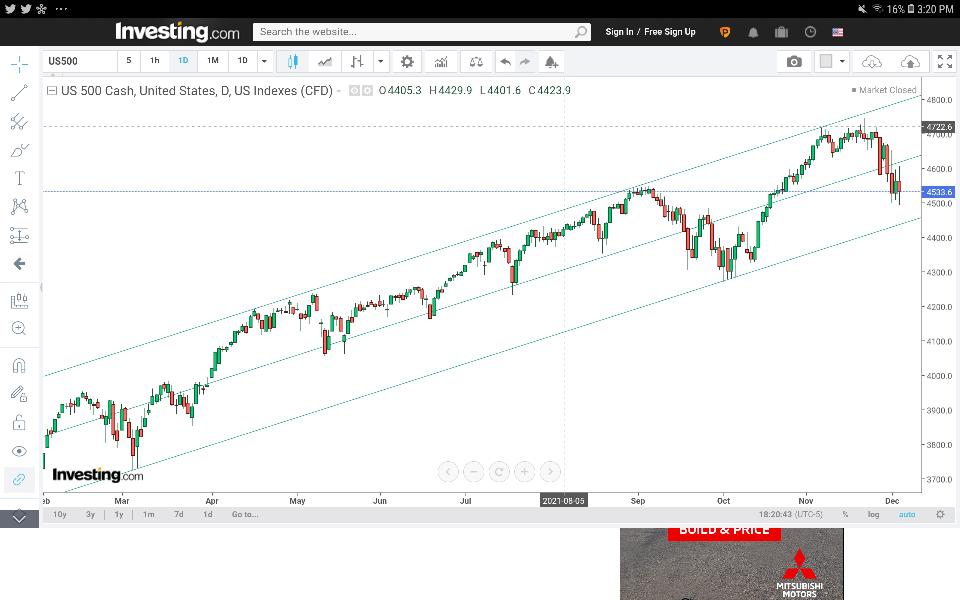
Task: Click the compare symbols scale icon
Action: click(x=476, y=61)
